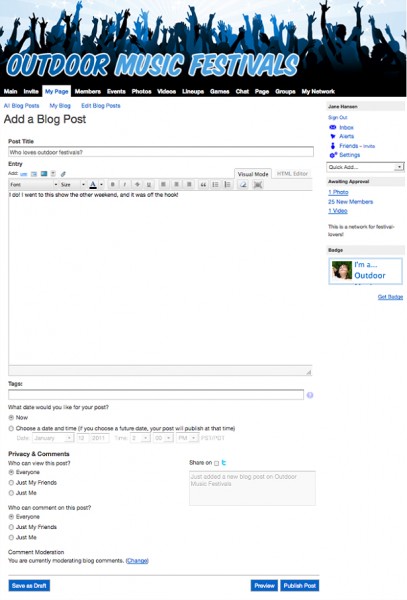This screenshot has height=600, width=407.
Task: Go to the Members navigation tab
Action: [x=88, y=91]
